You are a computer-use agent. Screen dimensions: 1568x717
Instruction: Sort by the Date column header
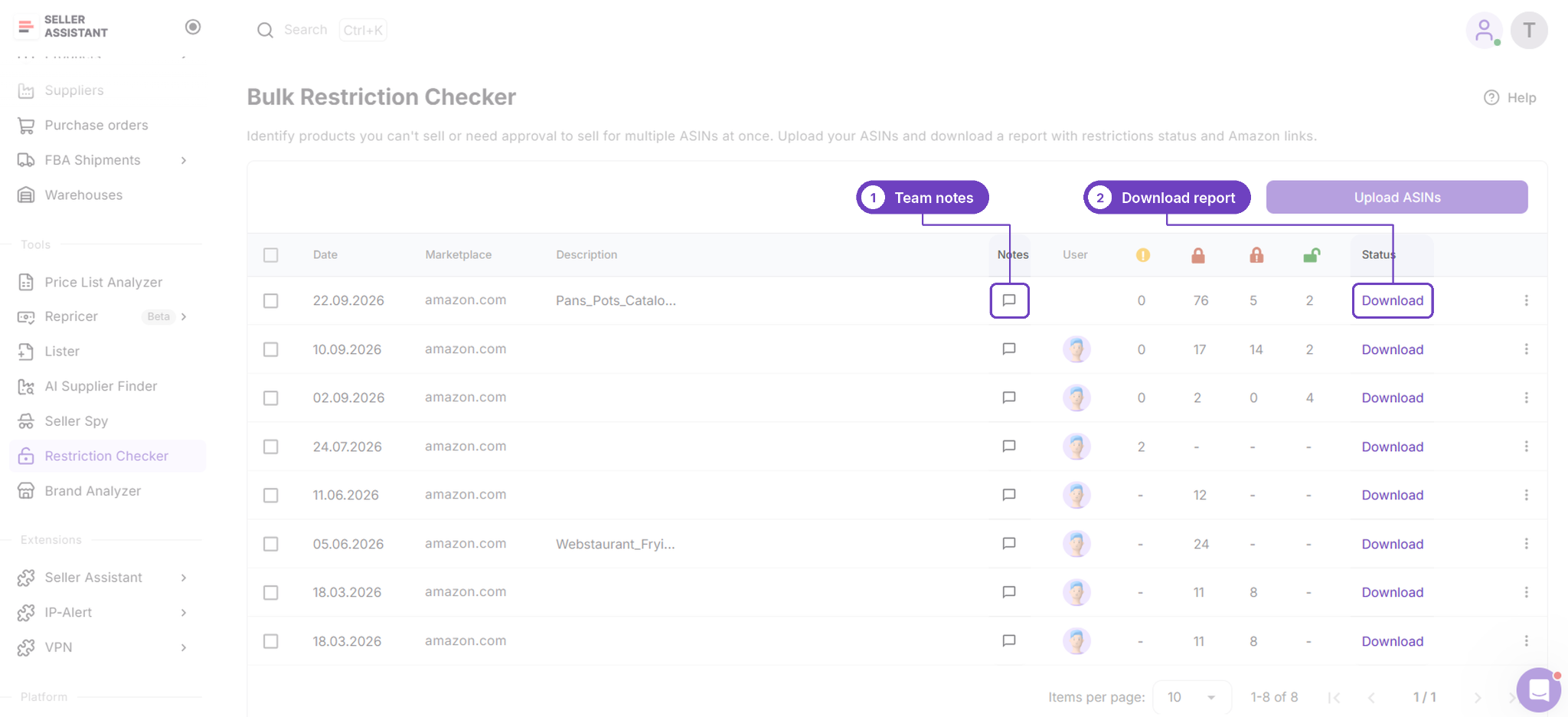[x=325, y=255]
